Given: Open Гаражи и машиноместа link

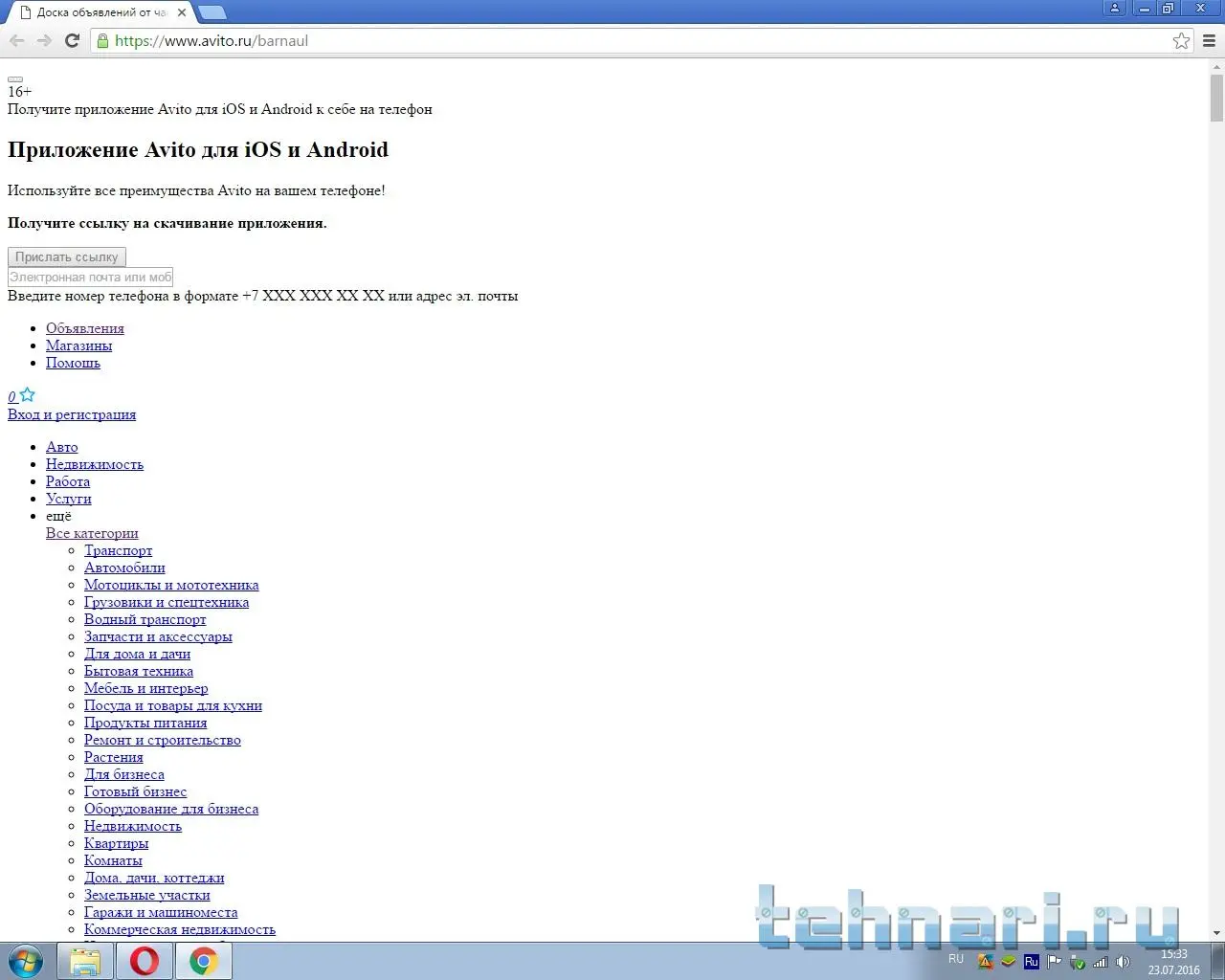Looking at the screenshot, I should [161, 912].
